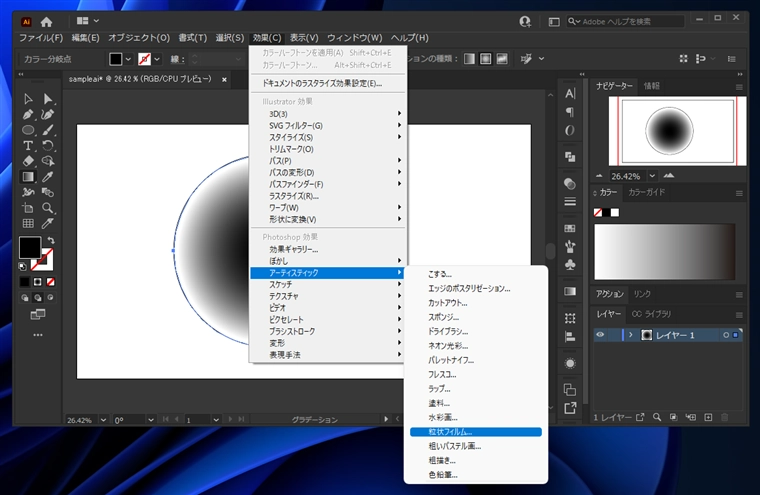Open ドキュメントのラスタライズ効果設定(E)...
This screenshot has width=760, height=495.
pos(328,83)
